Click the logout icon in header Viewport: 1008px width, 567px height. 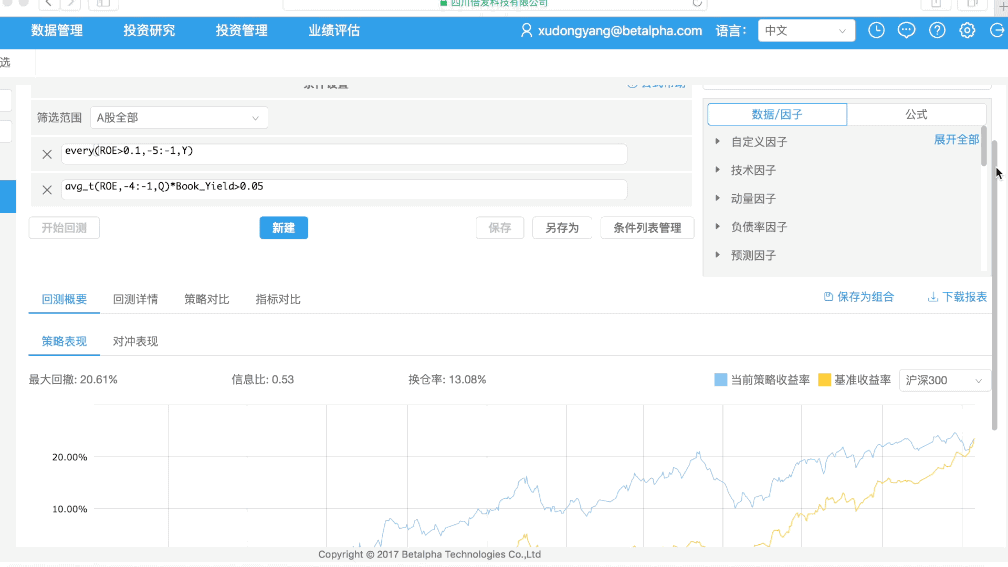997,30
